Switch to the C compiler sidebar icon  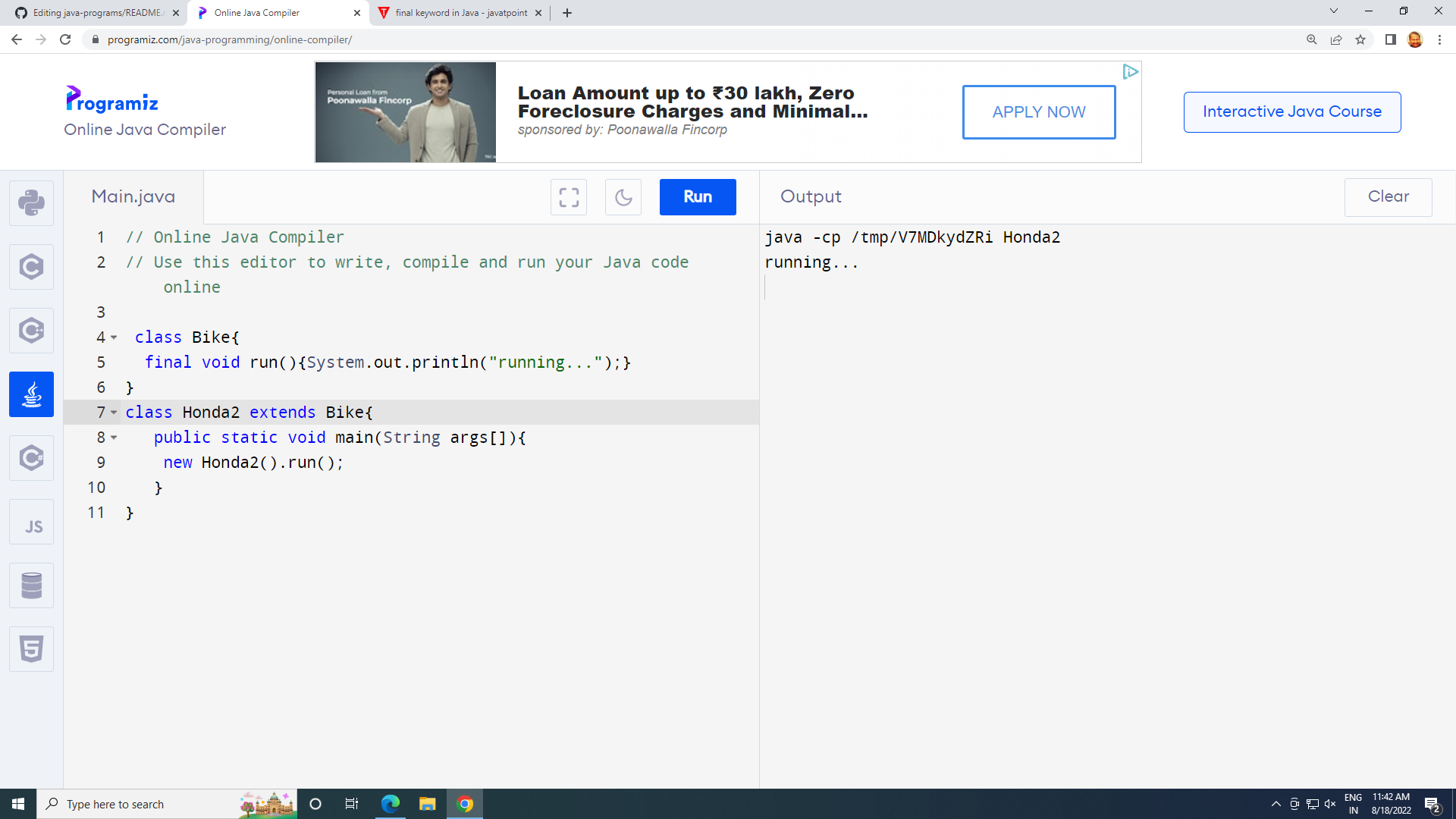pos(31,266)
